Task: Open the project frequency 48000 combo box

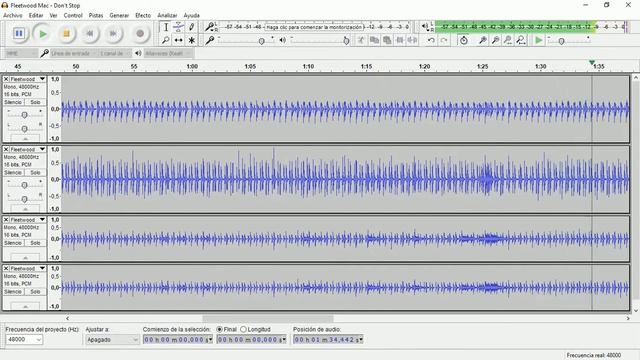Action: click(x=24, y=339)
